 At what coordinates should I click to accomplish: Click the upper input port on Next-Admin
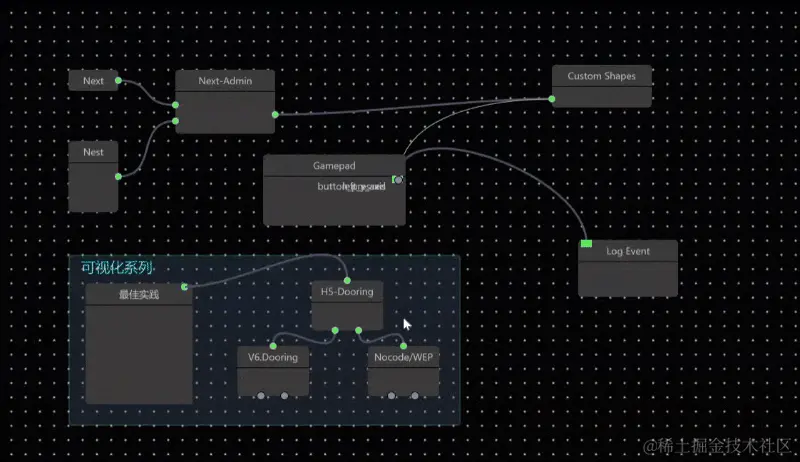(x=176, y=105)
